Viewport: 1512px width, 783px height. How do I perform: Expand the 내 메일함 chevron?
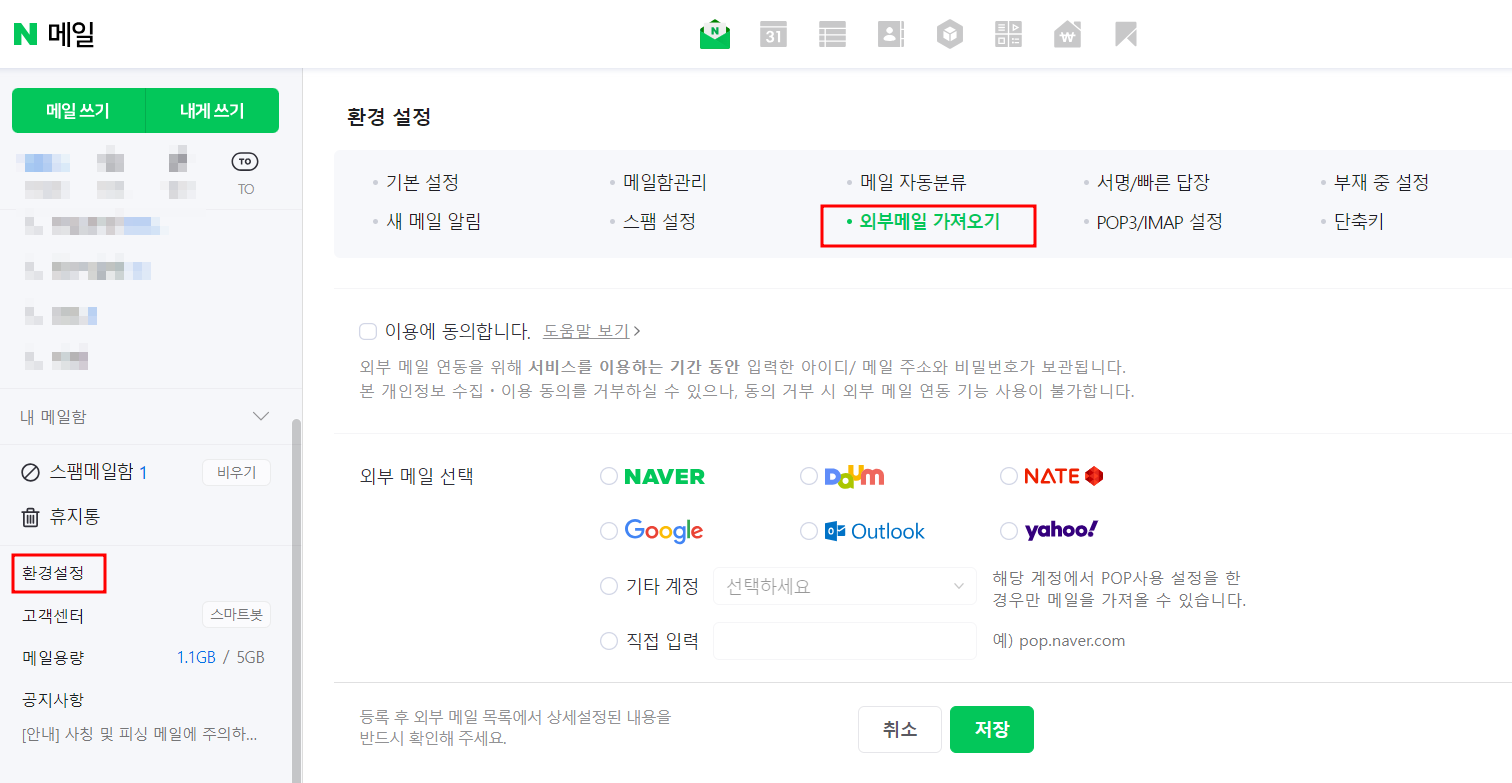(261, 416)
